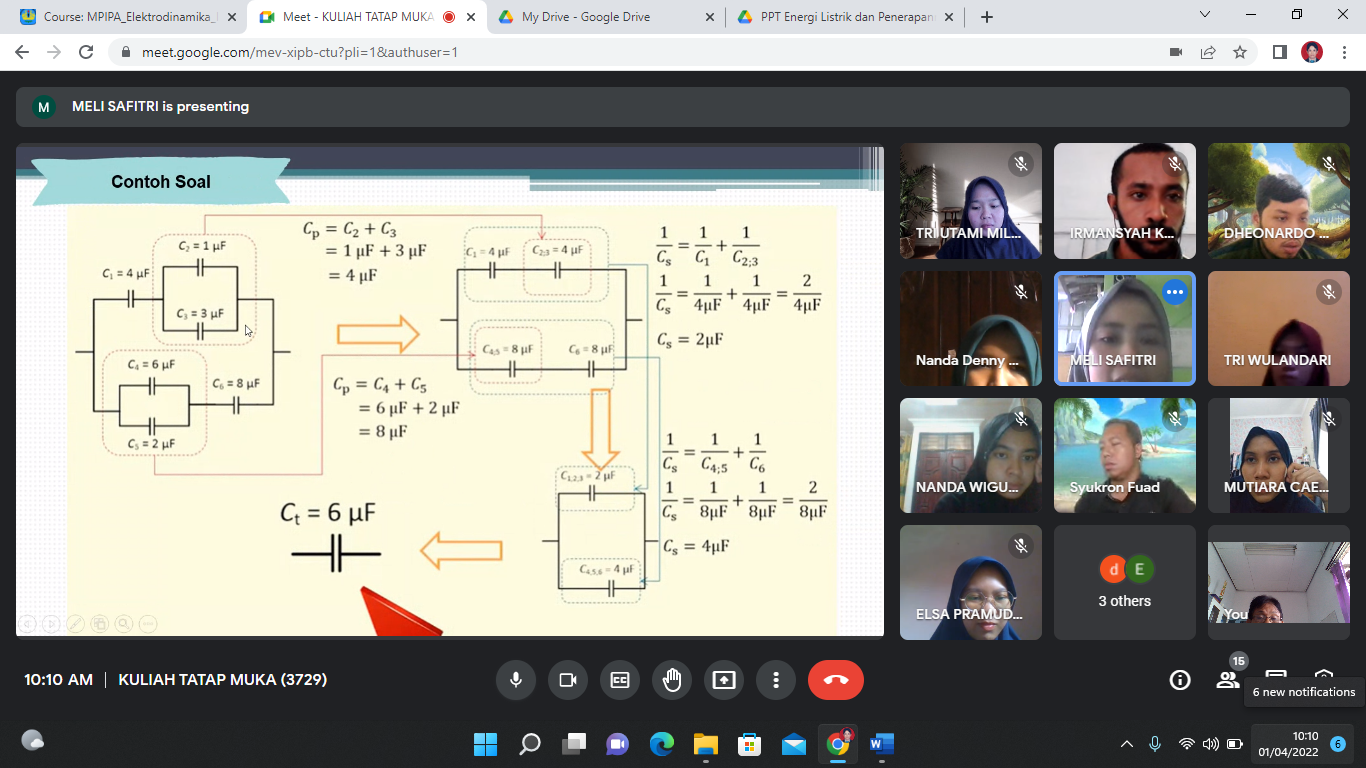Show the participants list with 15 people

click(1228, 680)
